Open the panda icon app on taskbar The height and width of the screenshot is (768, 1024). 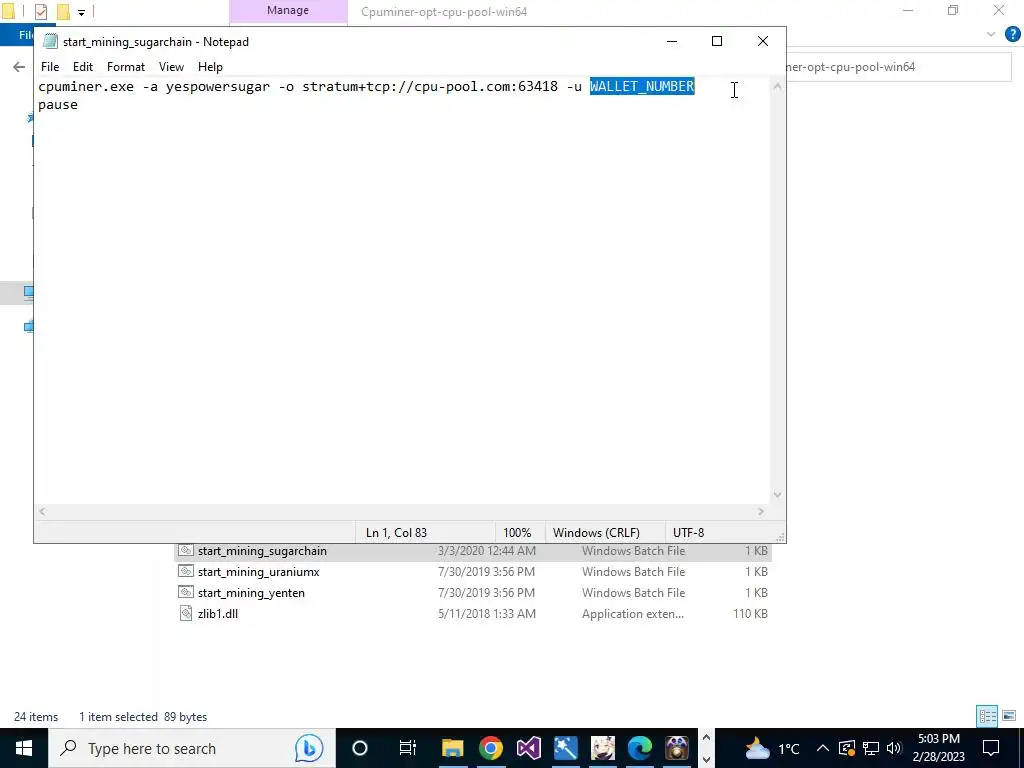coord(677,748)
